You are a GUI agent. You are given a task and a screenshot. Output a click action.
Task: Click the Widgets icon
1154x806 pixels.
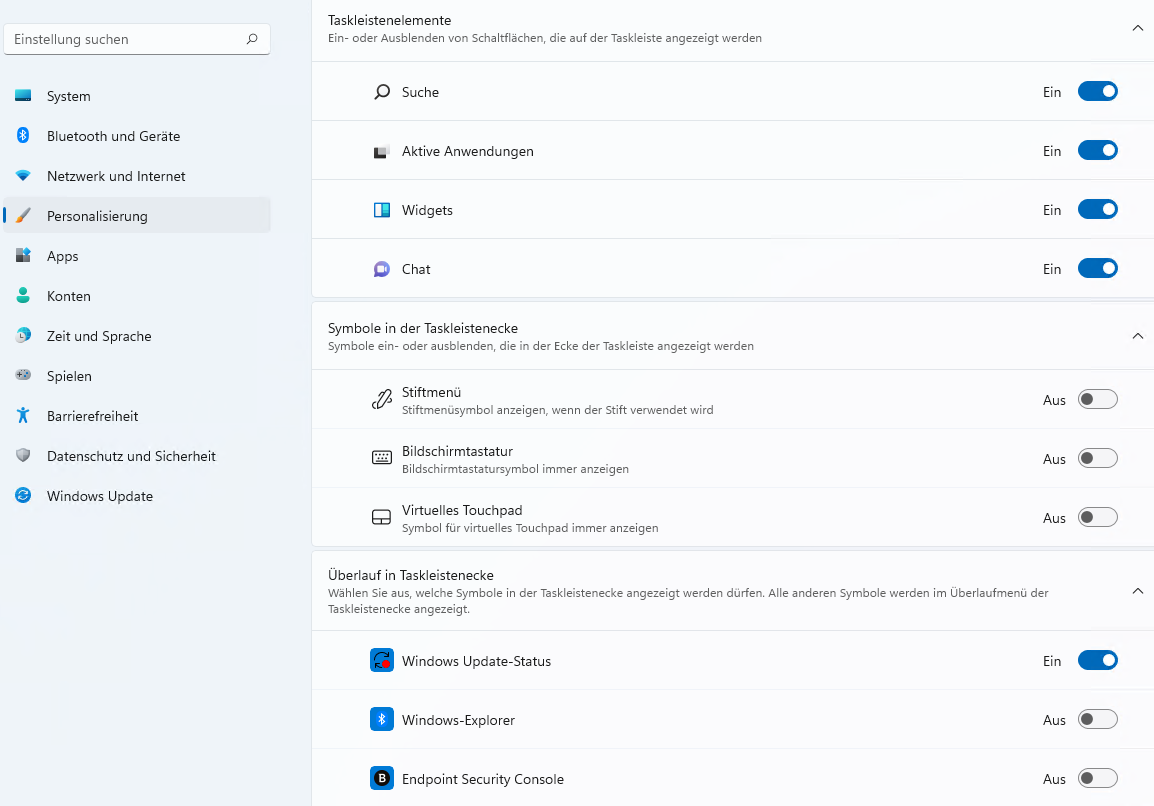point(381,209)
